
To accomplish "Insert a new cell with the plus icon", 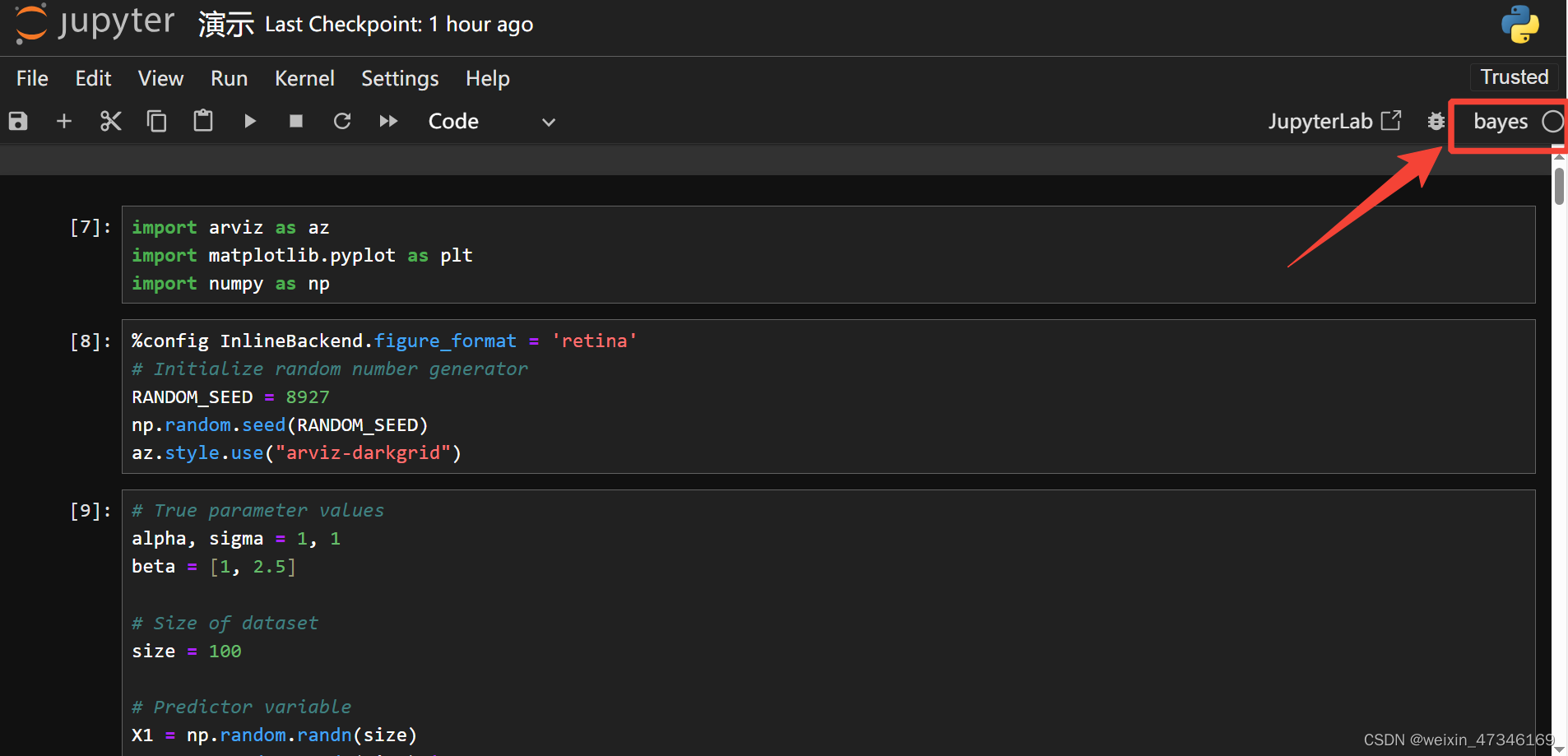I will pyautogui.click(x=64, y=122).
